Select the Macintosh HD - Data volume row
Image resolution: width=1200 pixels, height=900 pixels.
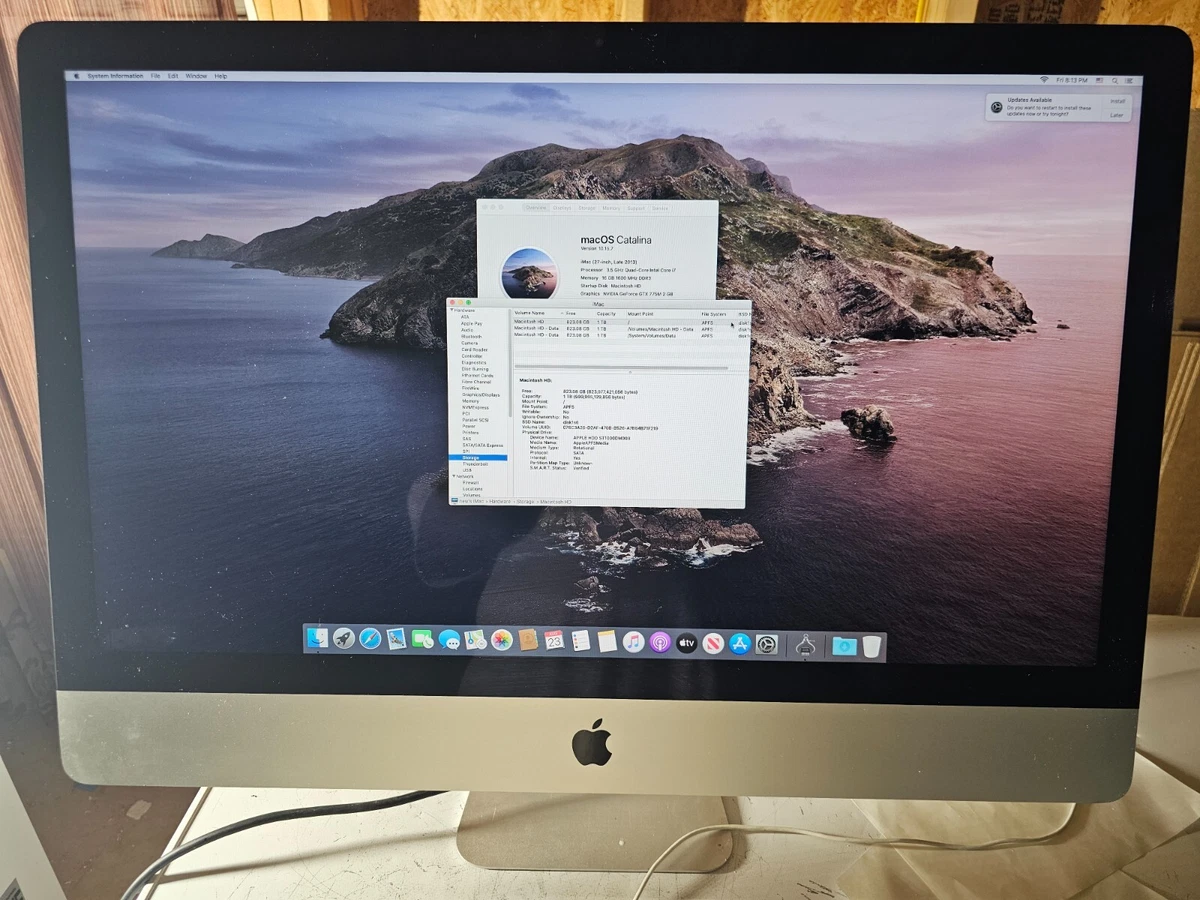click(530, 329)
